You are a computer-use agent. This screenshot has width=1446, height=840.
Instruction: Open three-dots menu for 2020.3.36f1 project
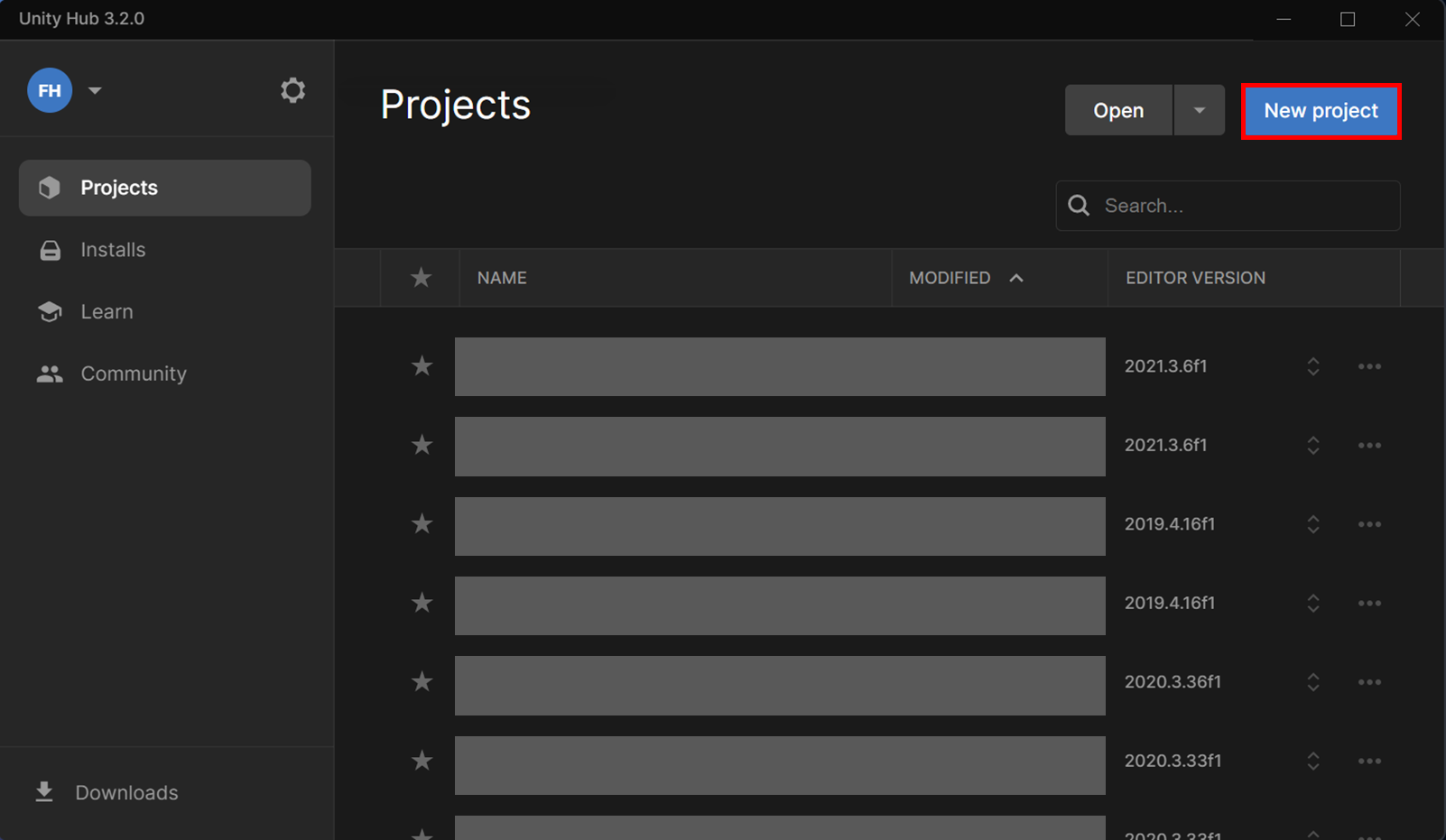(x=1369, y=682)
